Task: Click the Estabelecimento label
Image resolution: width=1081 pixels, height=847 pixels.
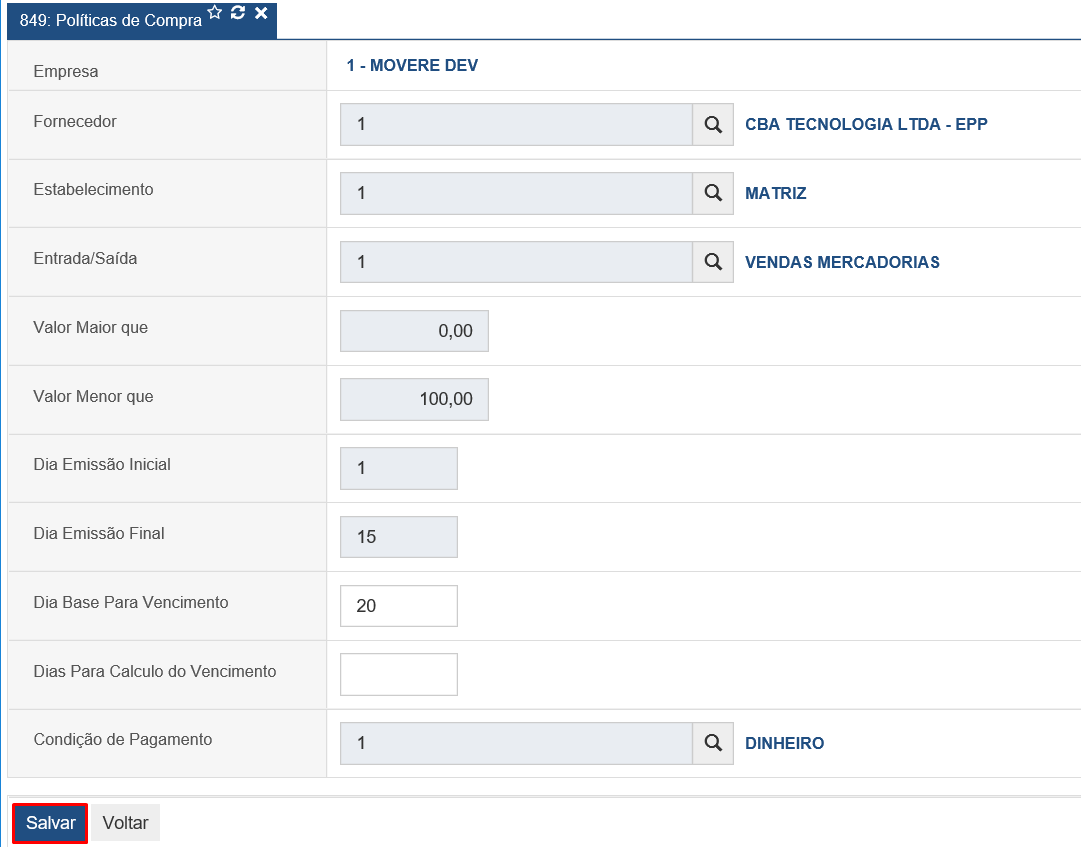Action: (x=93, y=190)
